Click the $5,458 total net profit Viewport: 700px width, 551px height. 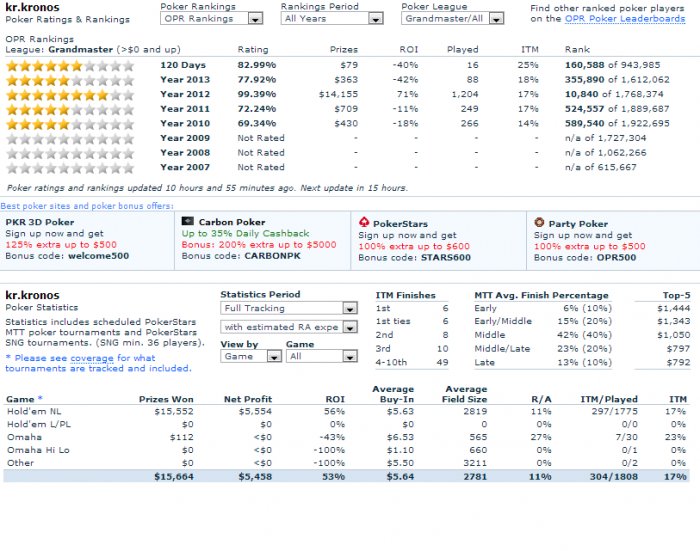click(x=255, y=476)
